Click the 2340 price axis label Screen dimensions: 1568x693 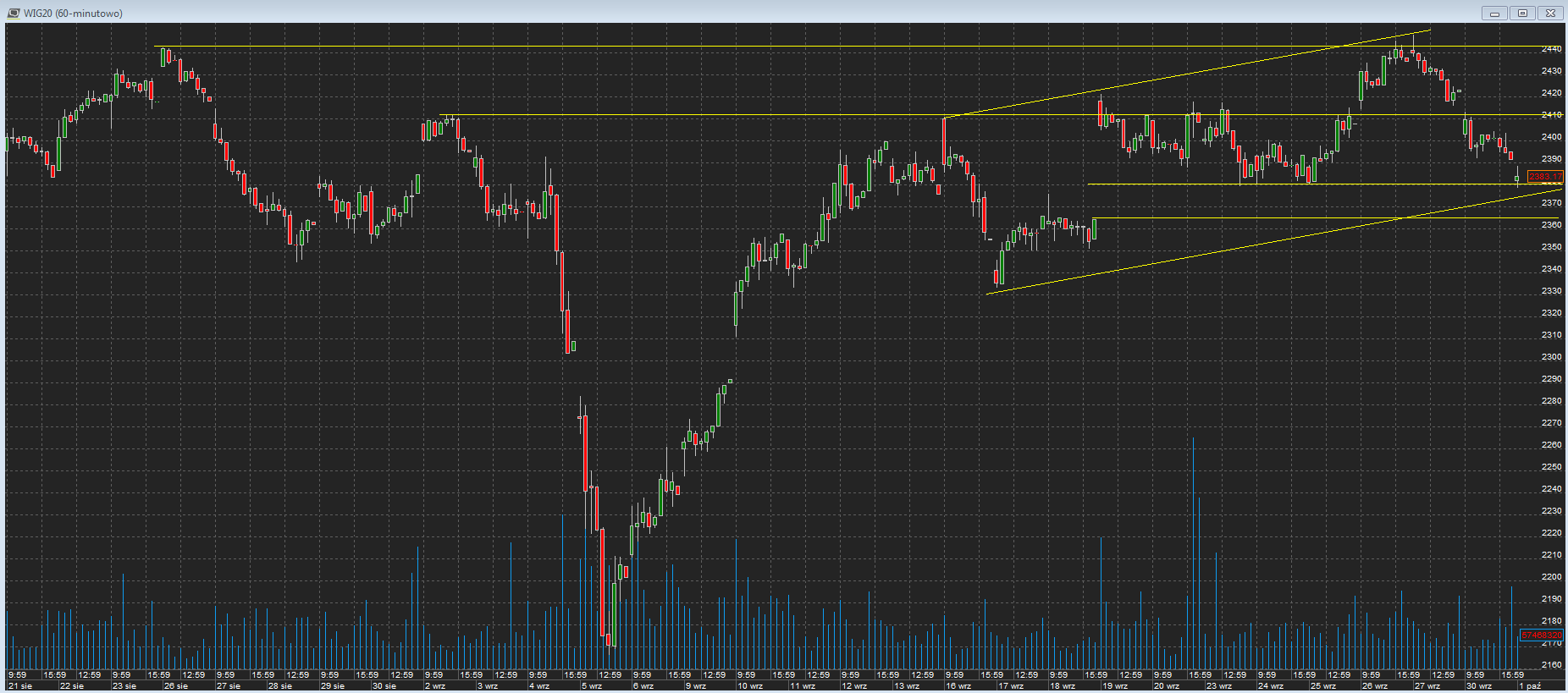[1552, 269]
